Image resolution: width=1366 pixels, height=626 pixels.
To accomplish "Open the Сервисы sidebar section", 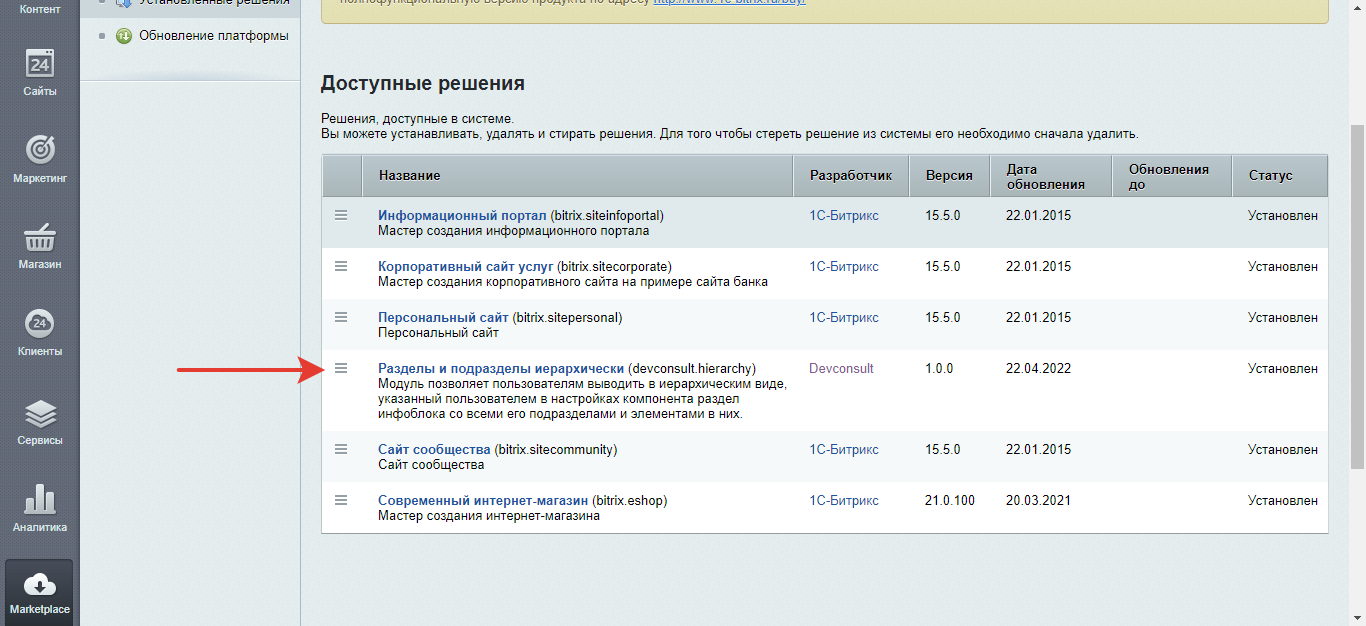I will pos(40,421).
